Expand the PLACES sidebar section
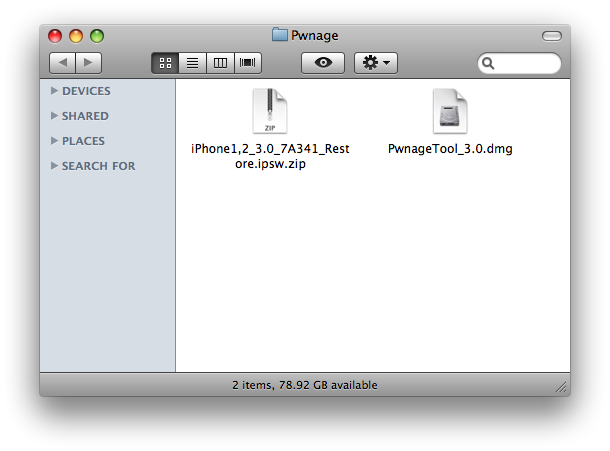610x451 pixels. [x=54, y=141]
